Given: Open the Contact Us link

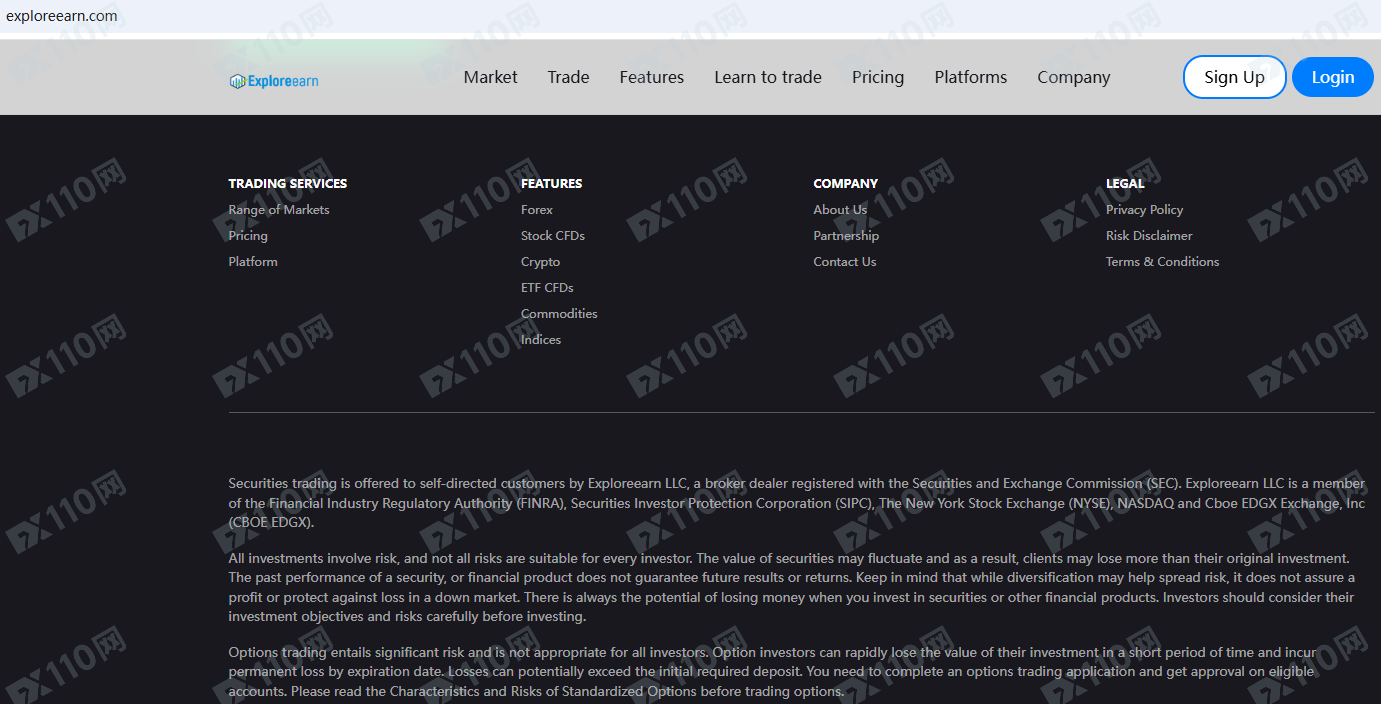Looking at the screenshot, I should [845, 262].
